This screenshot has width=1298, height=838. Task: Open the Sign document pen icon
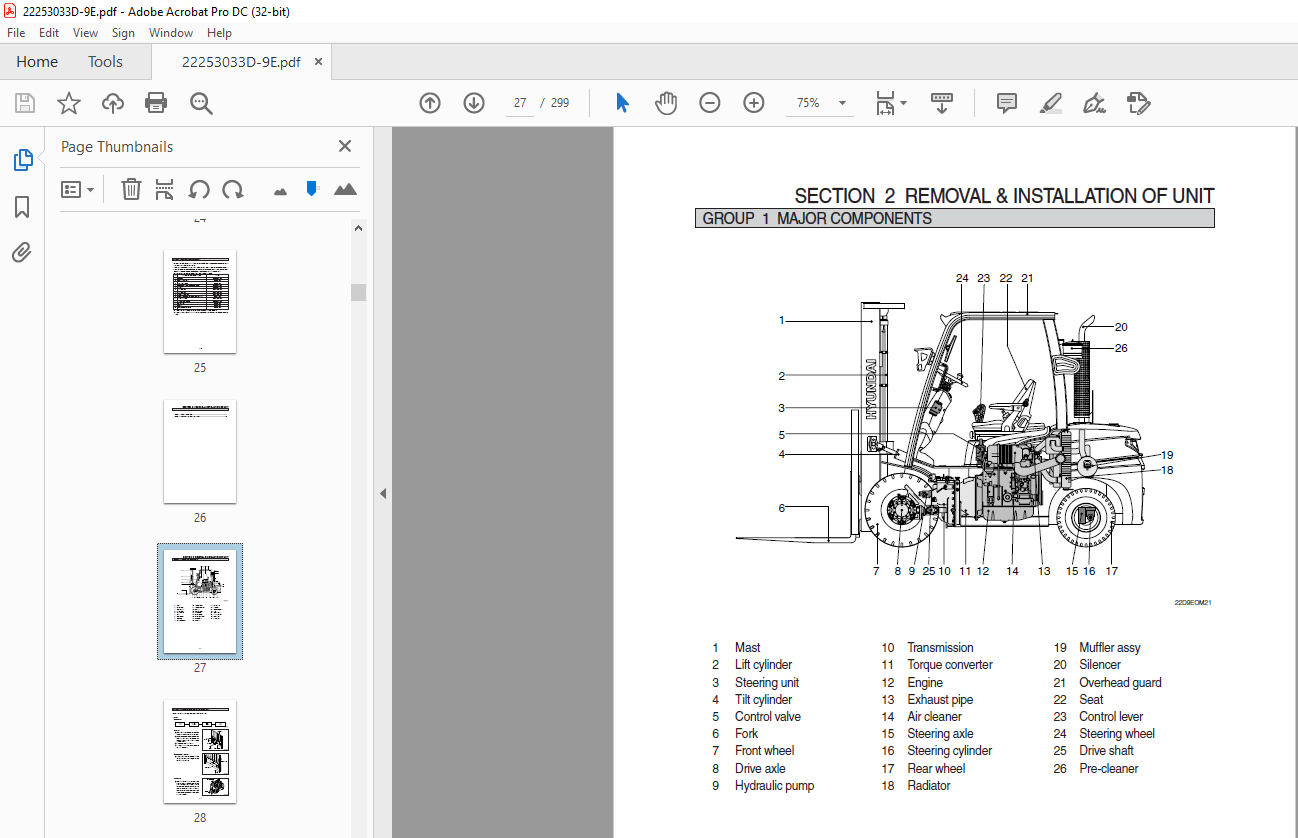pos(1094,103)
